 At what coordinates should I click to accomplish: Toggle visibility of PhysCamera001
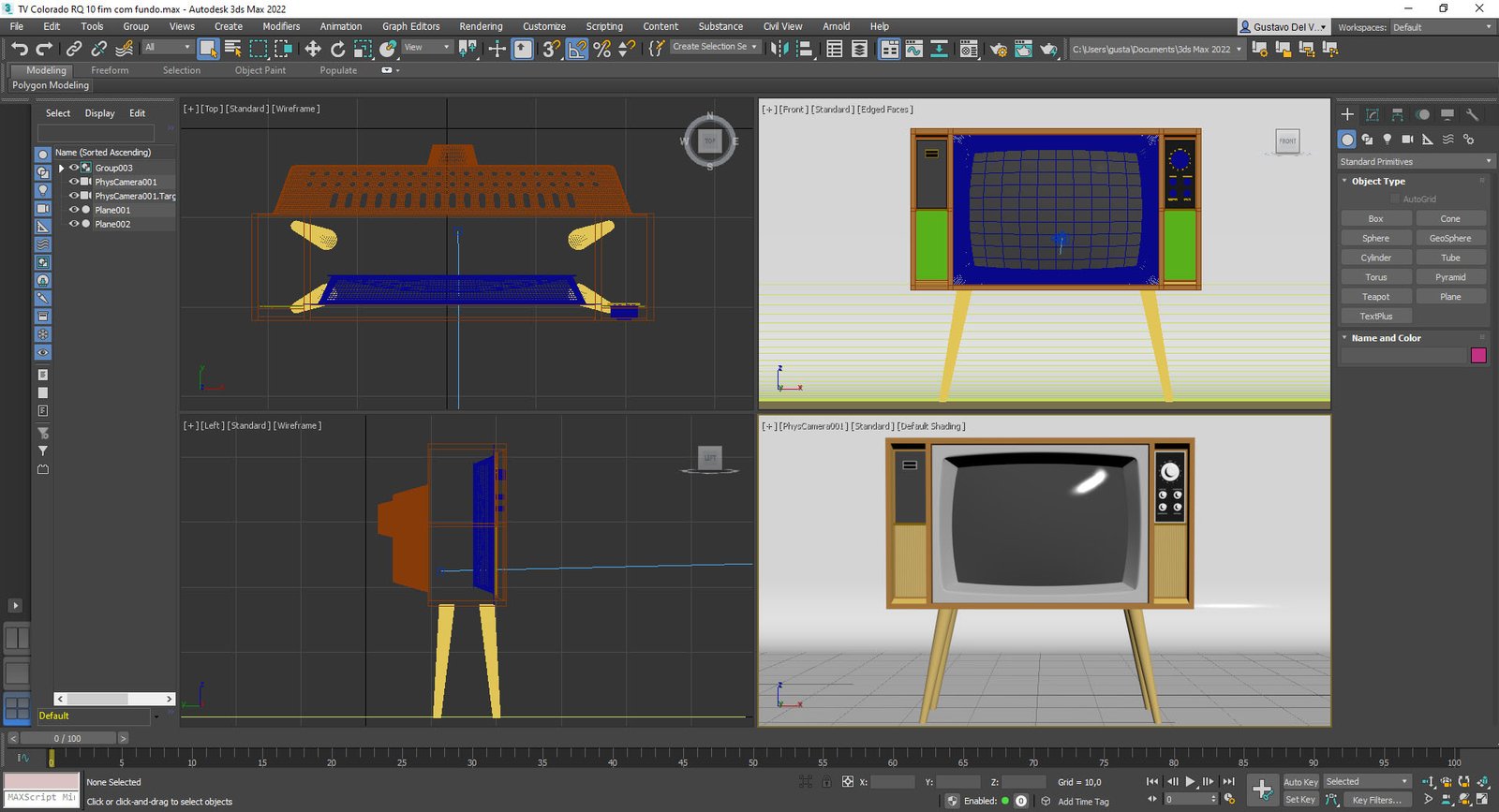(74, 182)
